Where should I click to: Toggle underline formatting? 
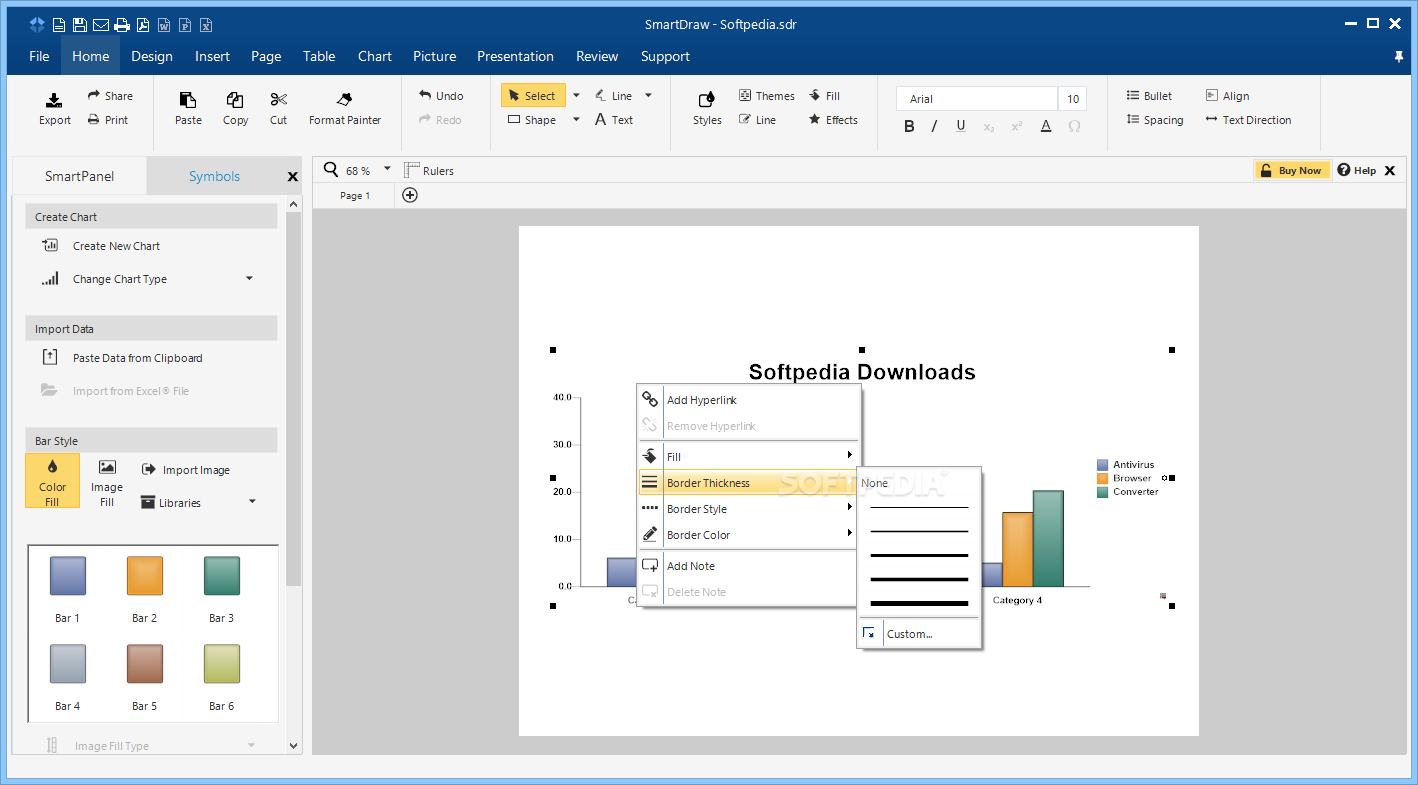[x=961, y=126]
